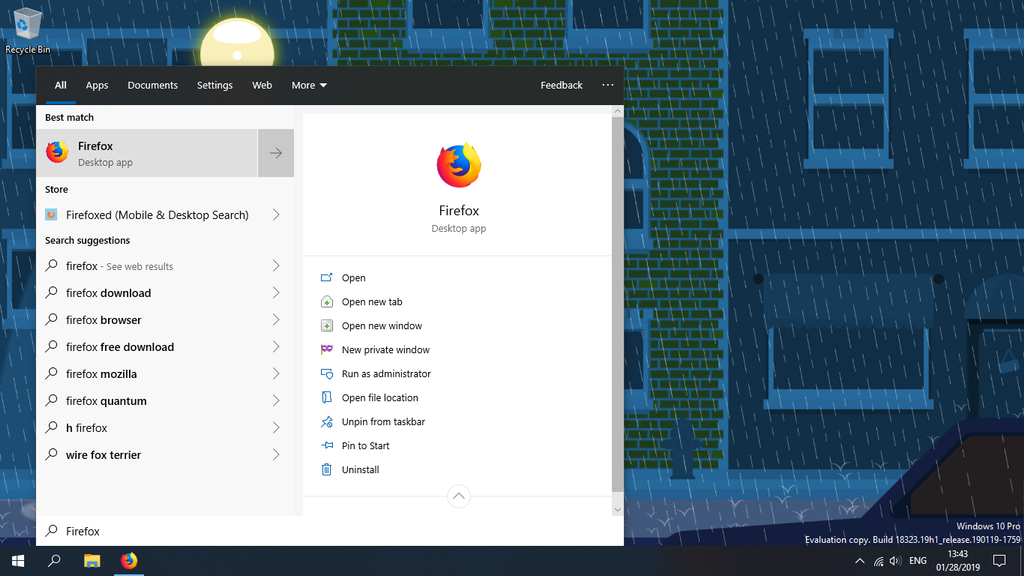Click the Firefox icon in Best match

pyautogui.click(x=57, y=152)
